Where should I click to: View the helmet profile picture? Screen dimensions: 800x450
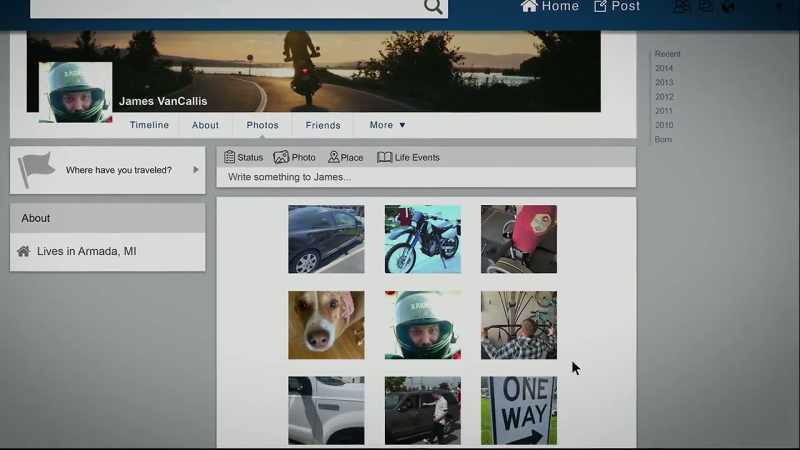coord(76,92)
